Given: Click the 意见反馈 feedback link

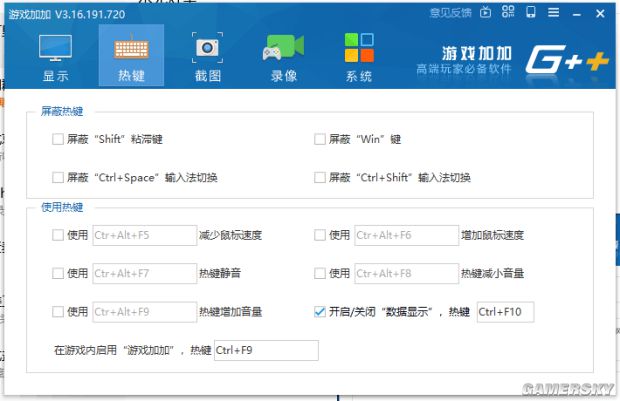Looking at the screenshot, I should click(450, 13).
